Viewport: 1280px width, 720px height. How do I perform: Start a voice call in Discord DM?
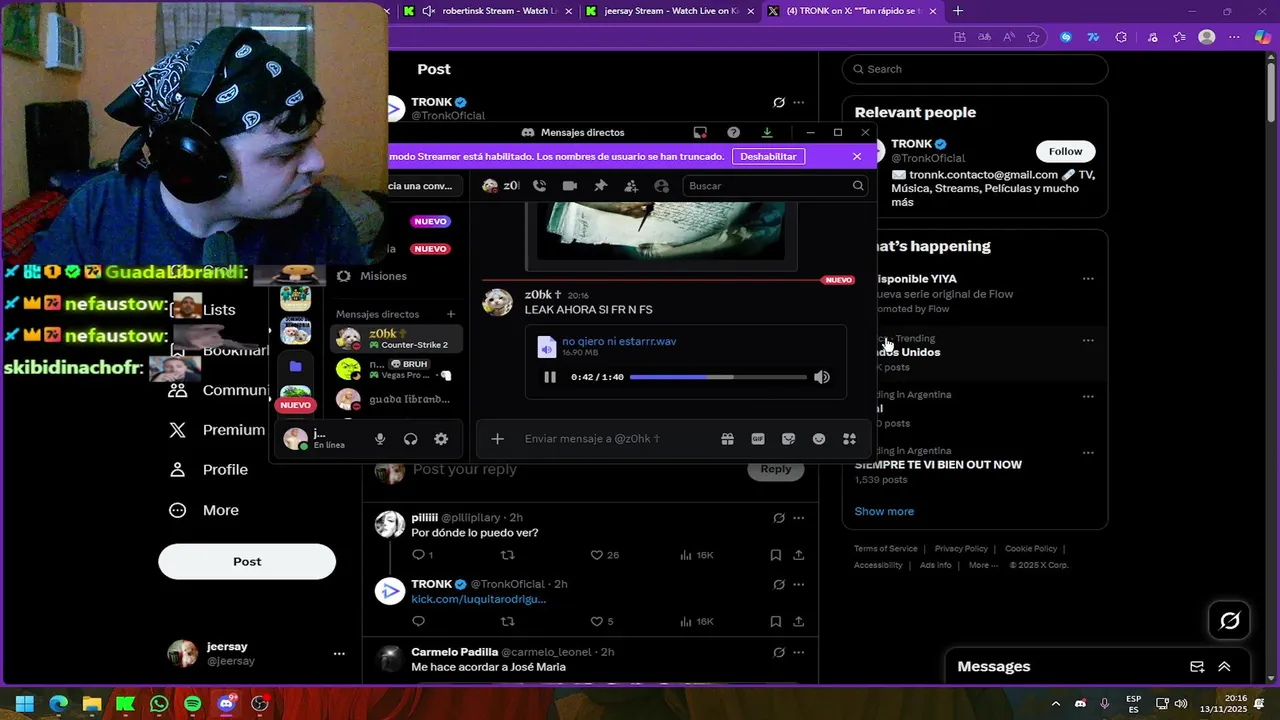[540, 186]
